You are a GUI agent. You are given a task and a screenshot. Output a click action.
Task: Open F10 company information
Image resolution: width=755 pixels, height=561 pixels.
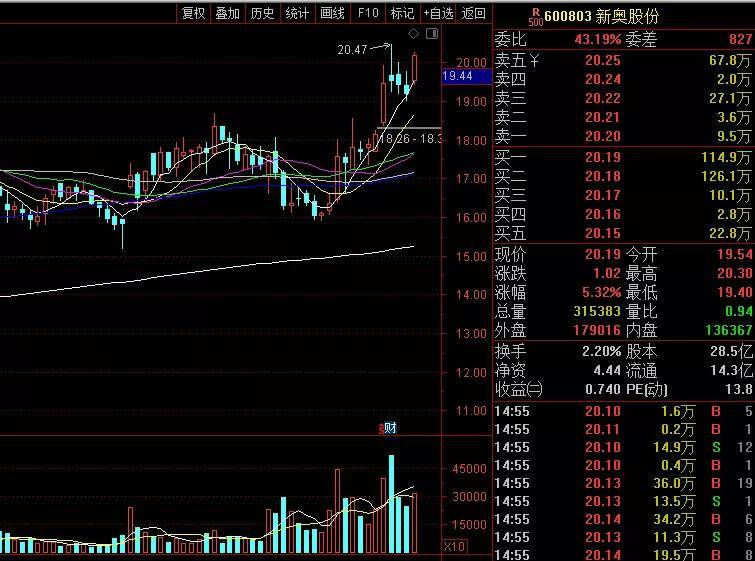coord(368,13)
